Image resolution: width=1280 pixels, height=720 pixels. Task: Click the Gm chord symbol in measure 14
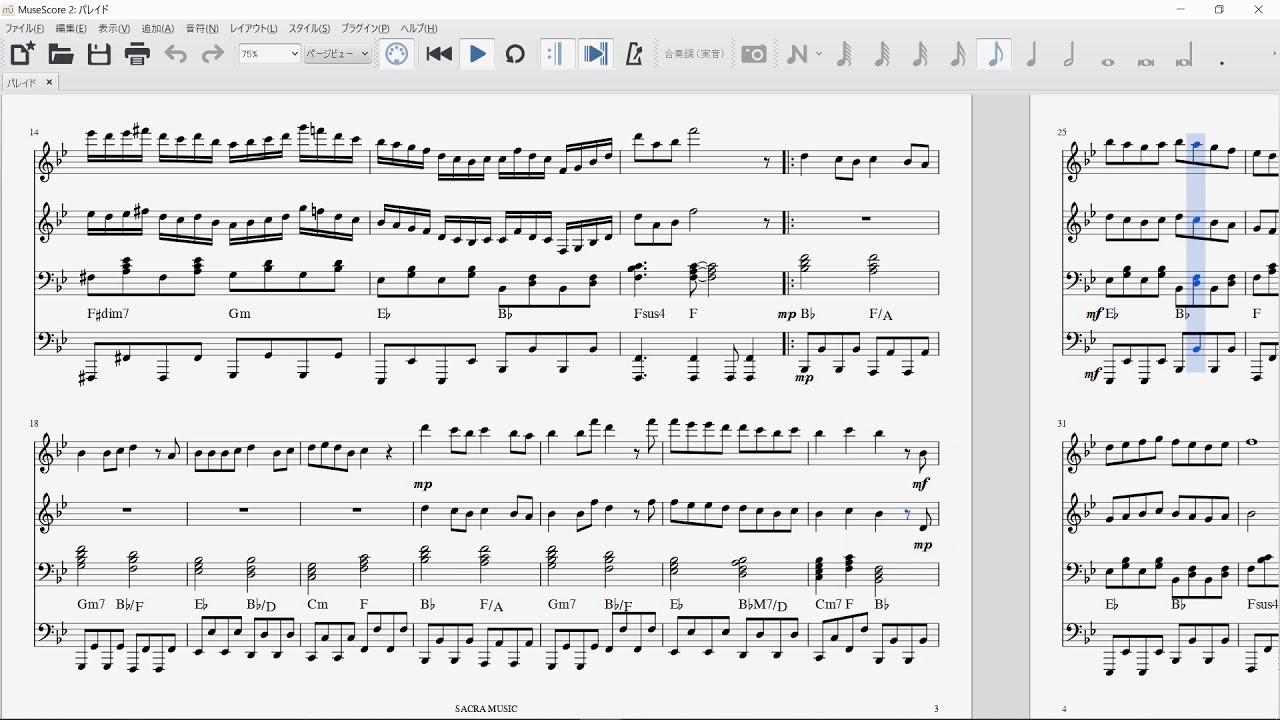click(x=240, y=314)
